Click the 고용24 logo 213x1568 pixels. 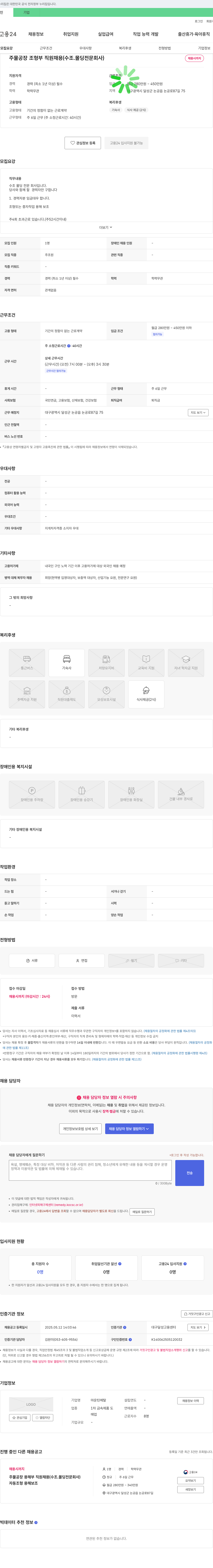coord(8,34)
